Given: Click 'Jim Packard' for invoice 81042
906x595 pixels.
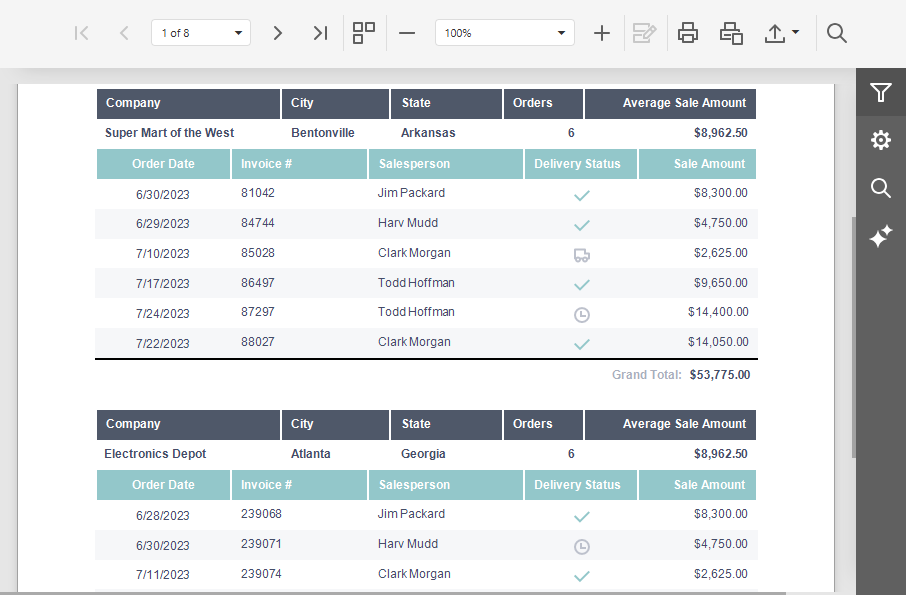Looking at the screenshot, I should coord(411,193).
